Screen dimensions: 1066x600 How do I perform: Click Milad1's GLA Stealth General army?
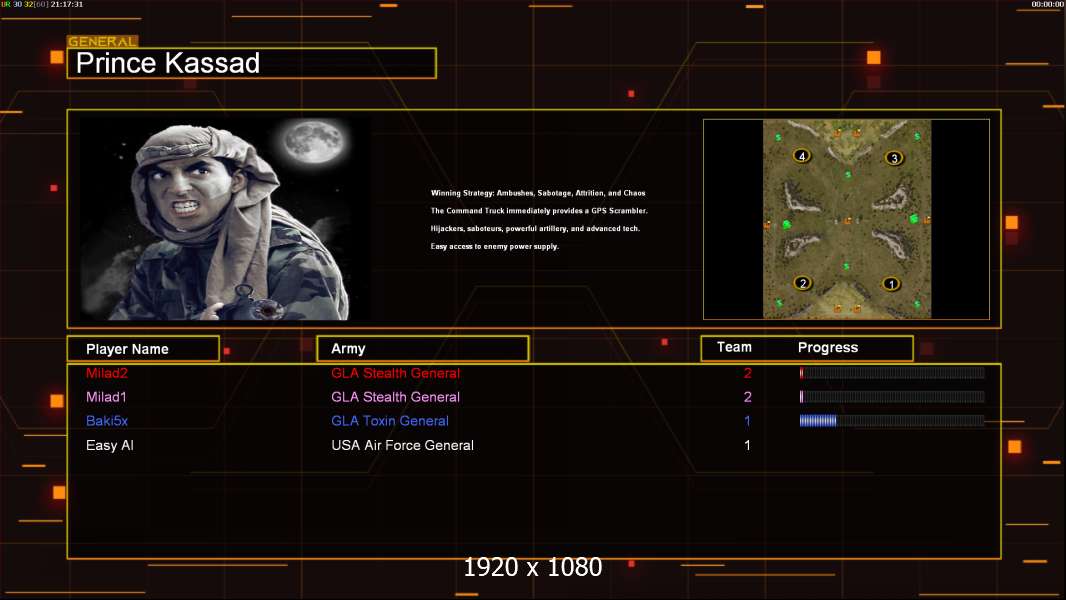(396, 397)
